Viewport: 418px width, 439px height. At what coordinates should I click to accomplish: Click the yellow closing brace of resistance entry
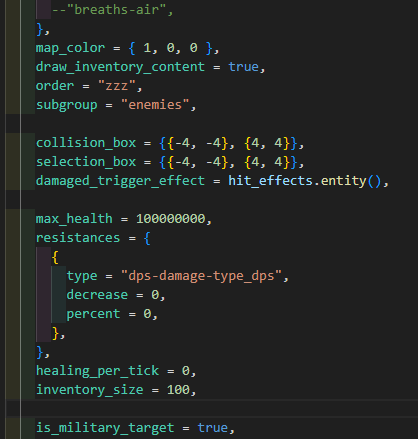coord(55,333)
